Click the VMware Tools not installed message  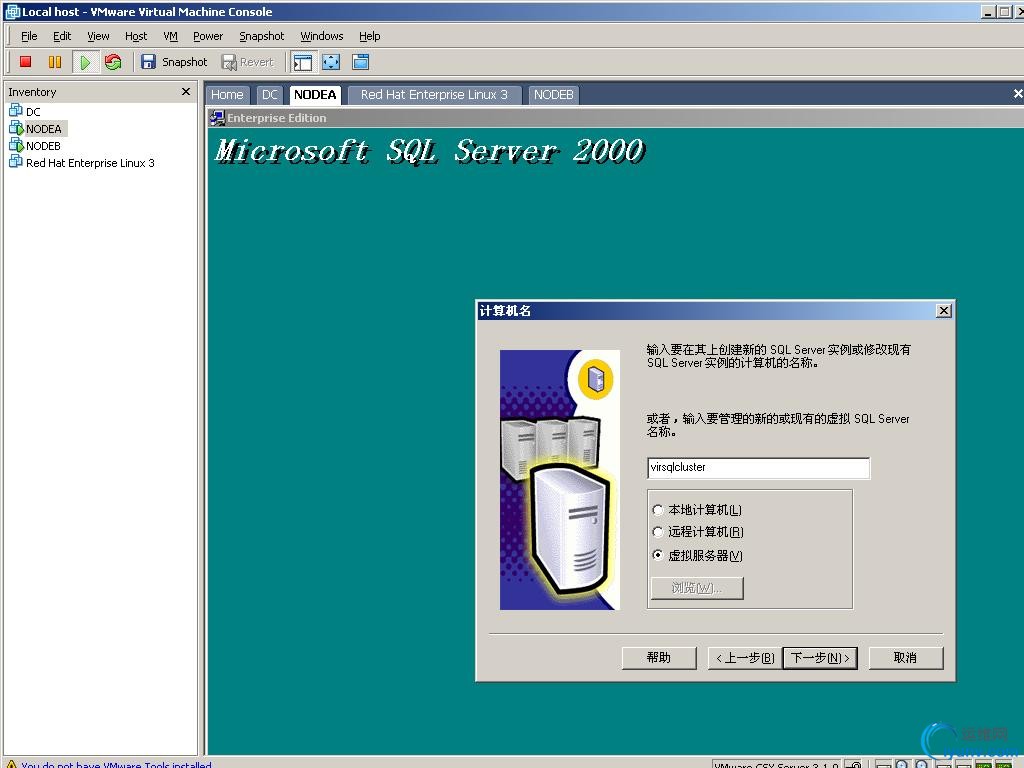pos(116,764)
